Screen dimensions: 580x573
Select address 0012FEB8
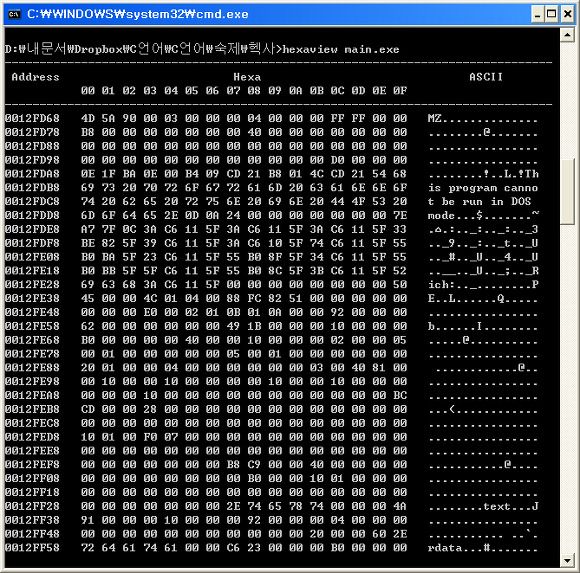click(32, 409)
